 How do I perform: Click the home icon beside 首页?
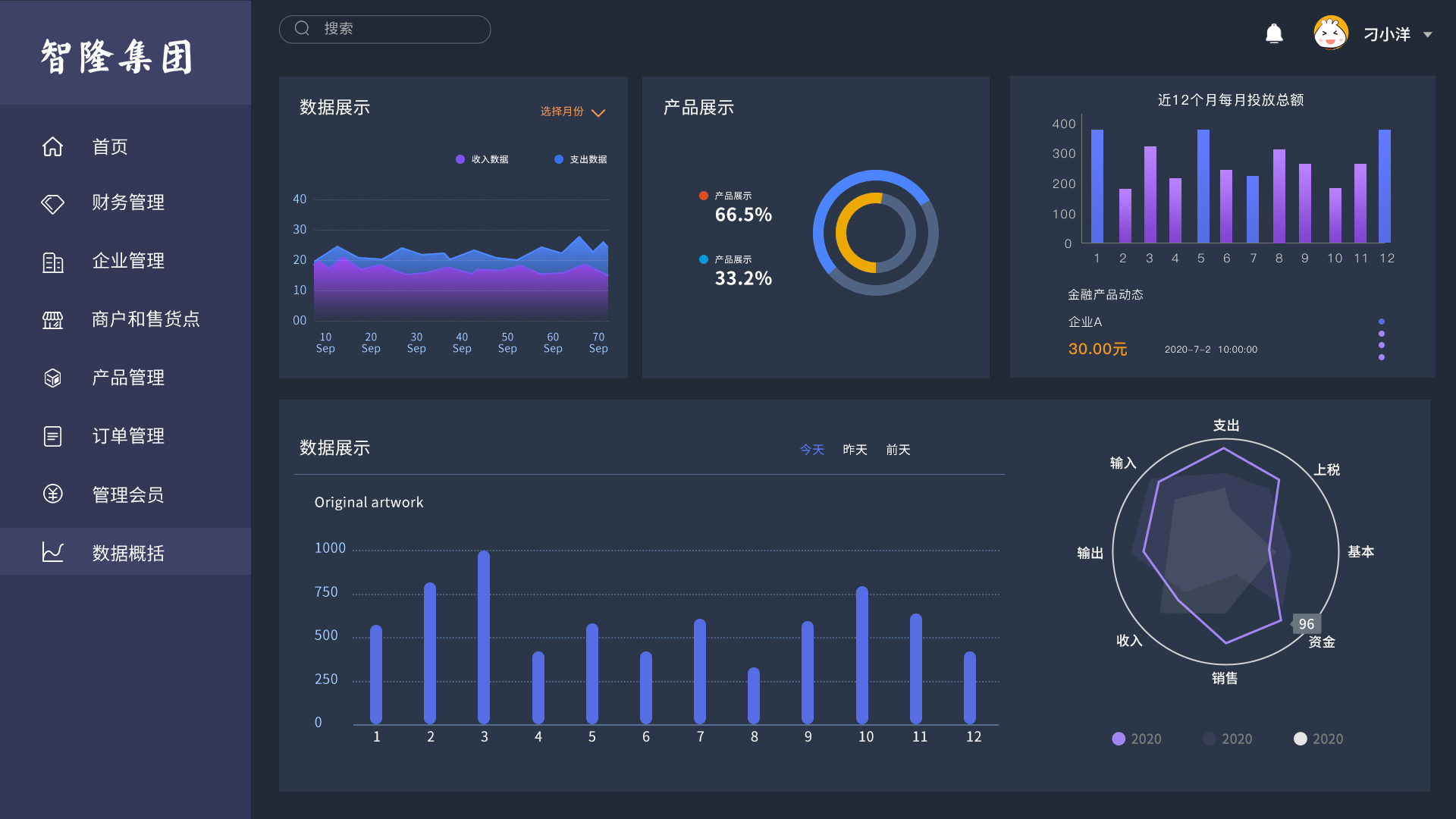click(52, 146)
